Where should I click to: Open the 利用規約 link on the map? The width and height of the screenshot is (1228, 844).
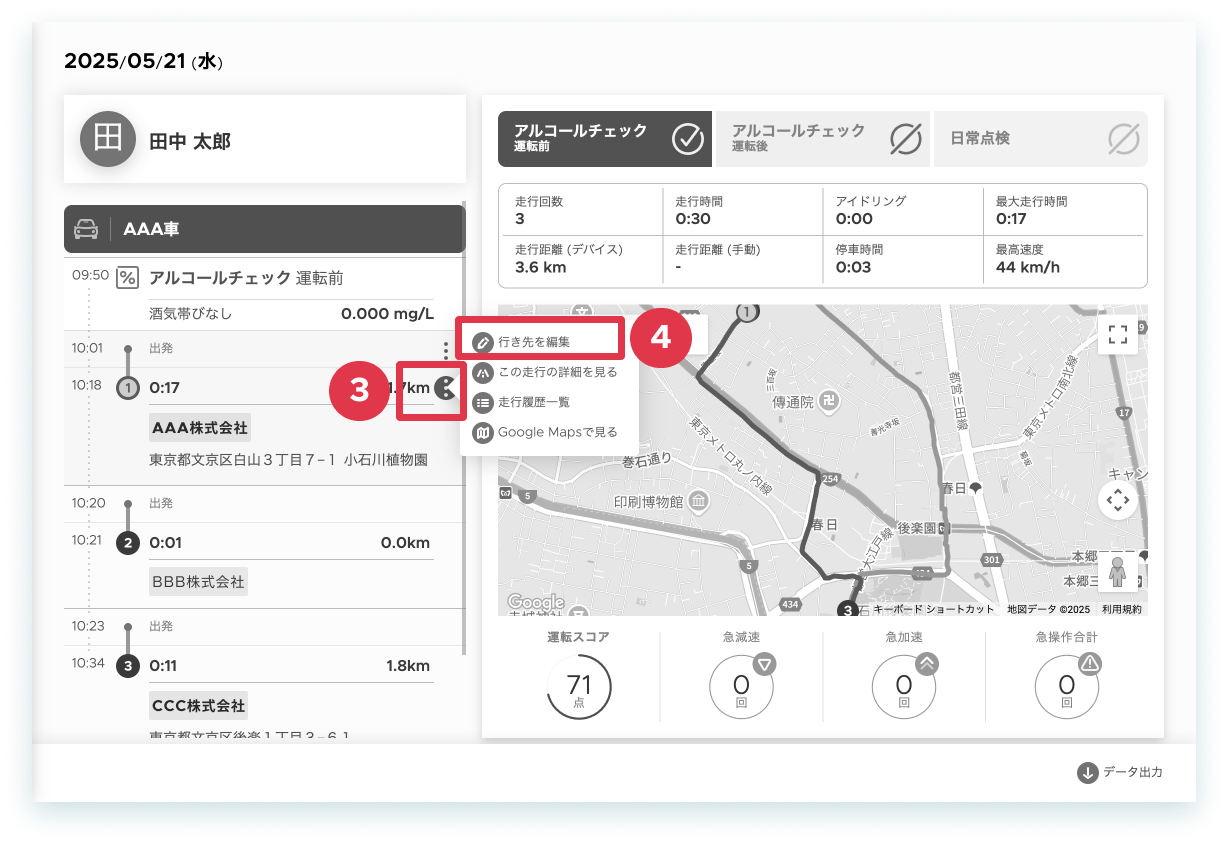(x=1121, y=609)
